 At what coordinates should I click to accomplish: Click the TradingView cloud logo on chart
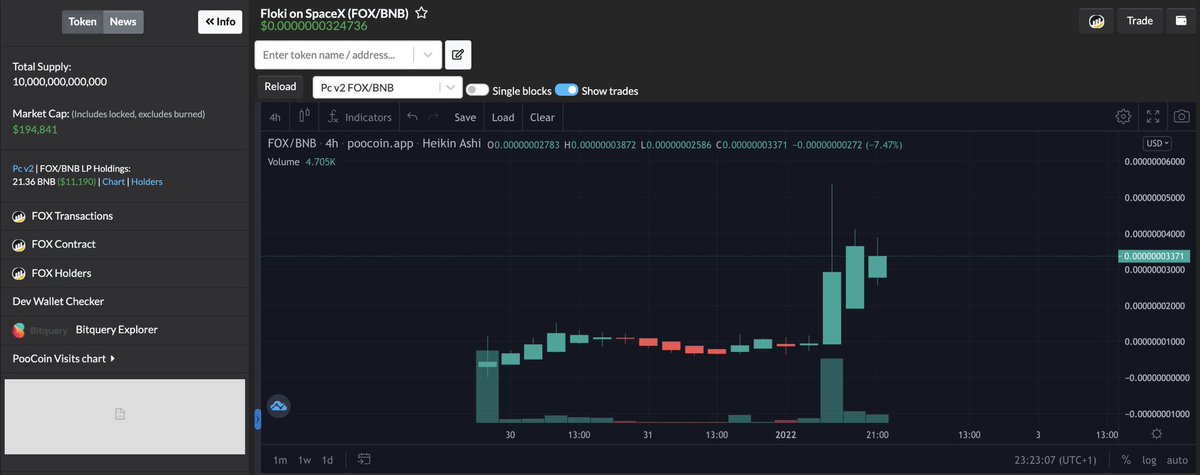click(x=279, y=406)
